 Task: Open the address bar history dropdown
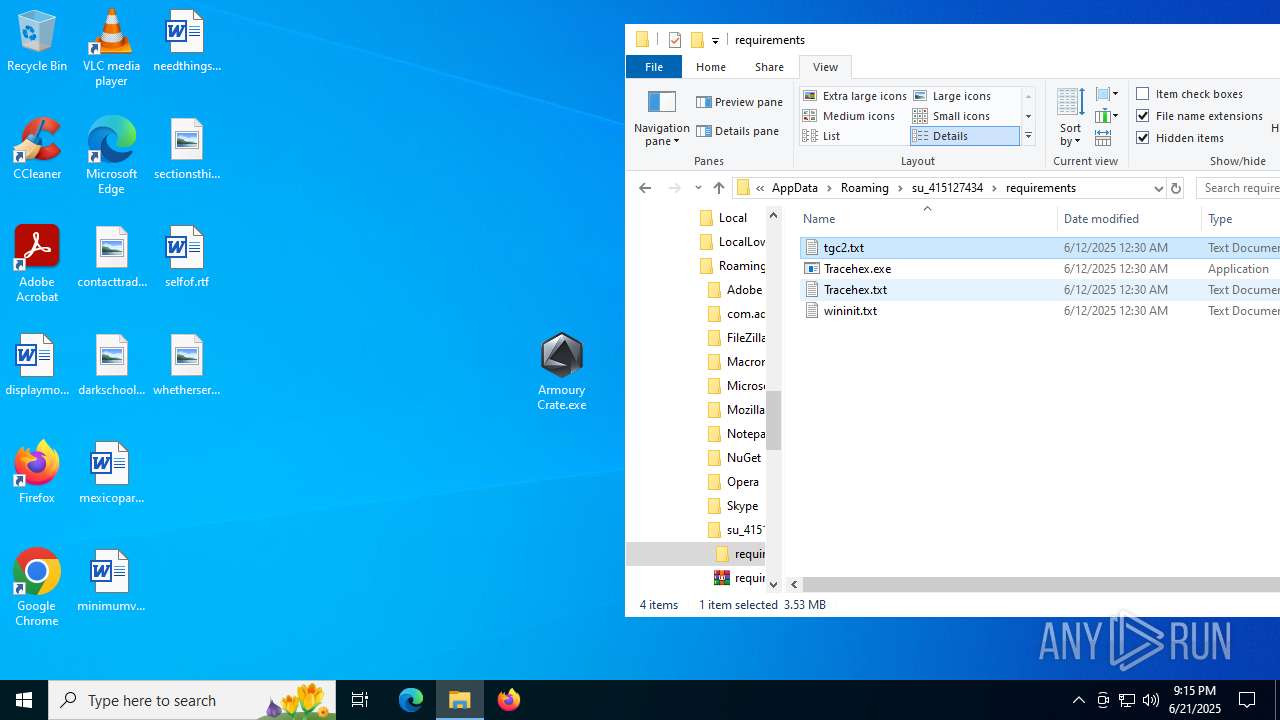(1158, 188)
